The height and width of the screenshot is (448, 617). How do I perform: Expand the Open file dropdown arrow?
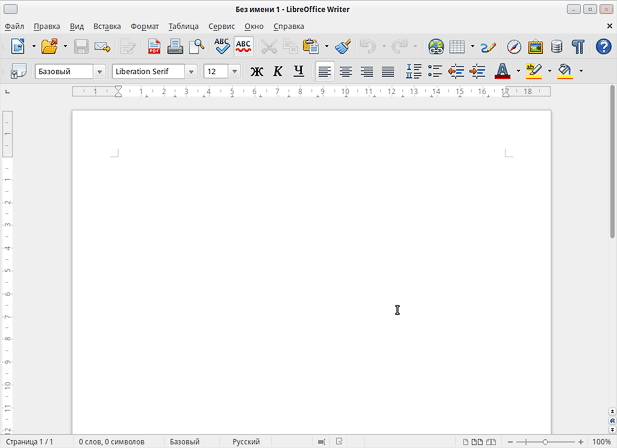pos(65,46)
